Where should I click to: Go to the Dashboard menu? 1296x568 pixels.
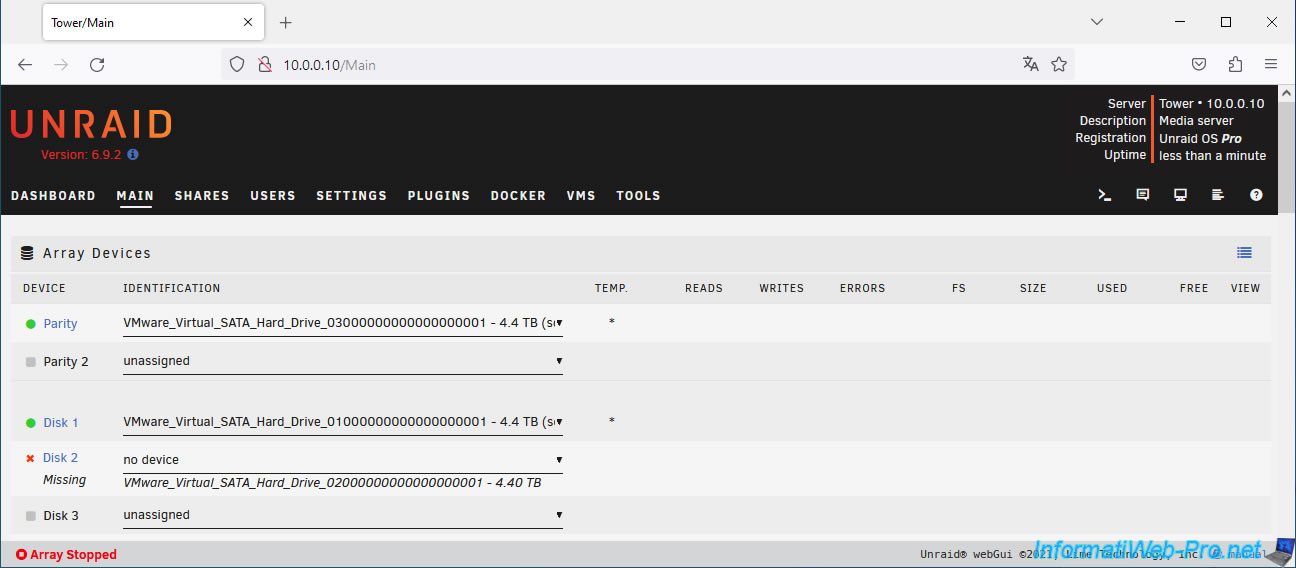(x=53, y=196)
